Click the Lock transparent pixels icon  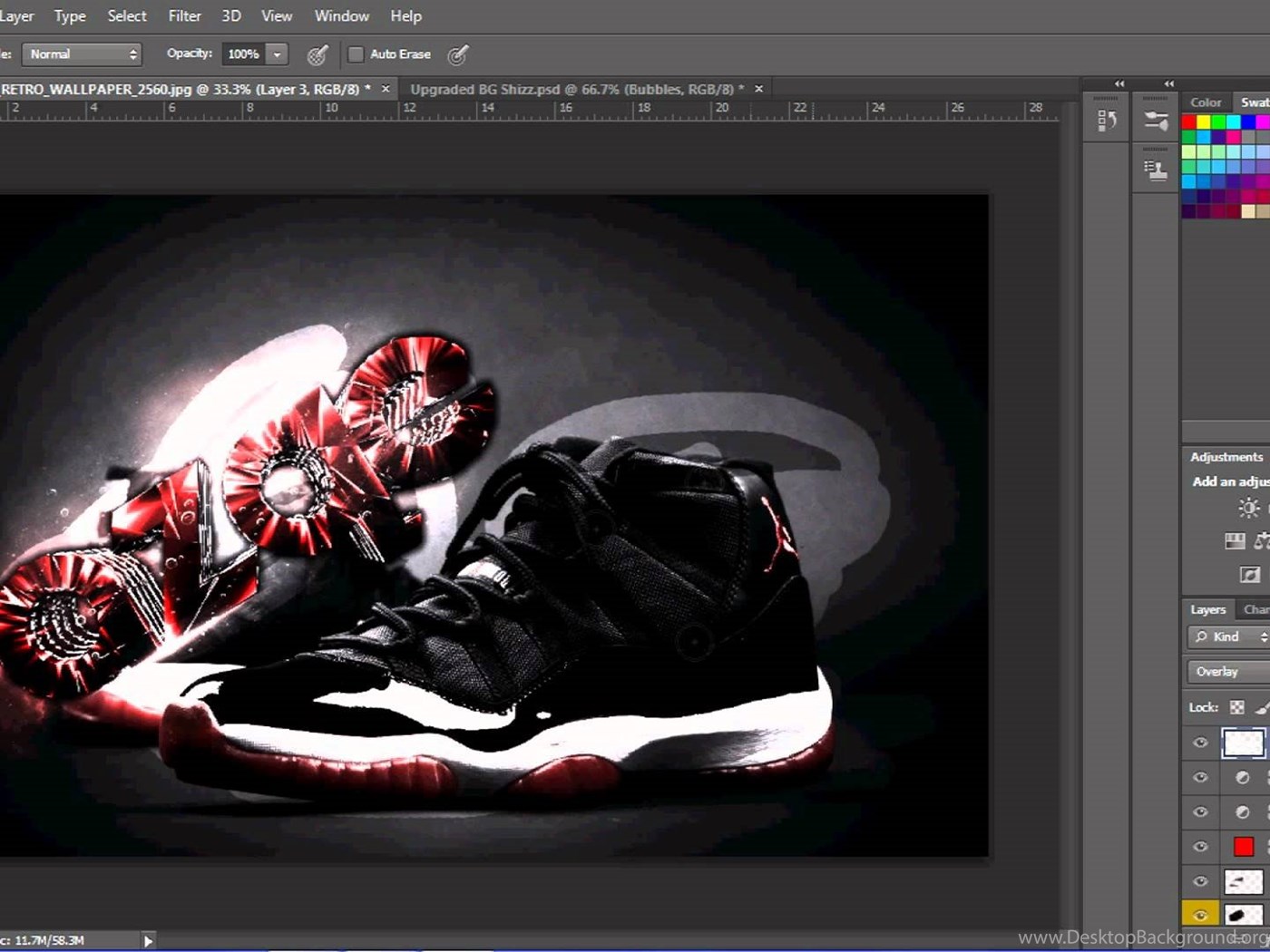click(1236, 707)
